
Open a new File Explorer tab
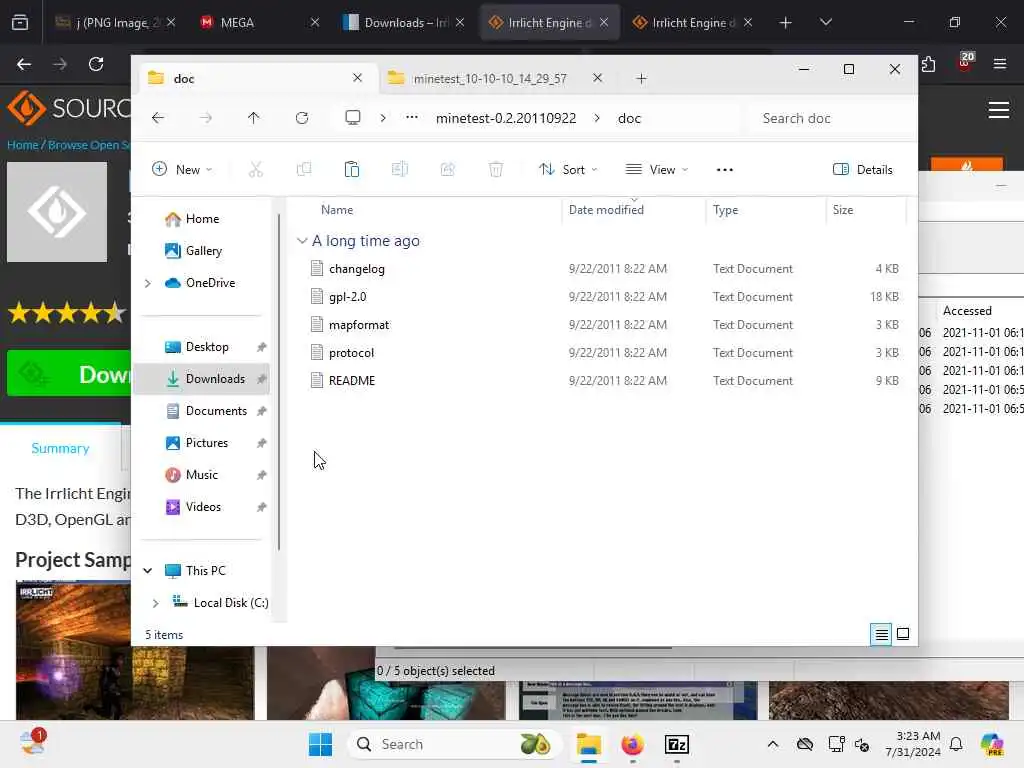(x=641, y=78)
